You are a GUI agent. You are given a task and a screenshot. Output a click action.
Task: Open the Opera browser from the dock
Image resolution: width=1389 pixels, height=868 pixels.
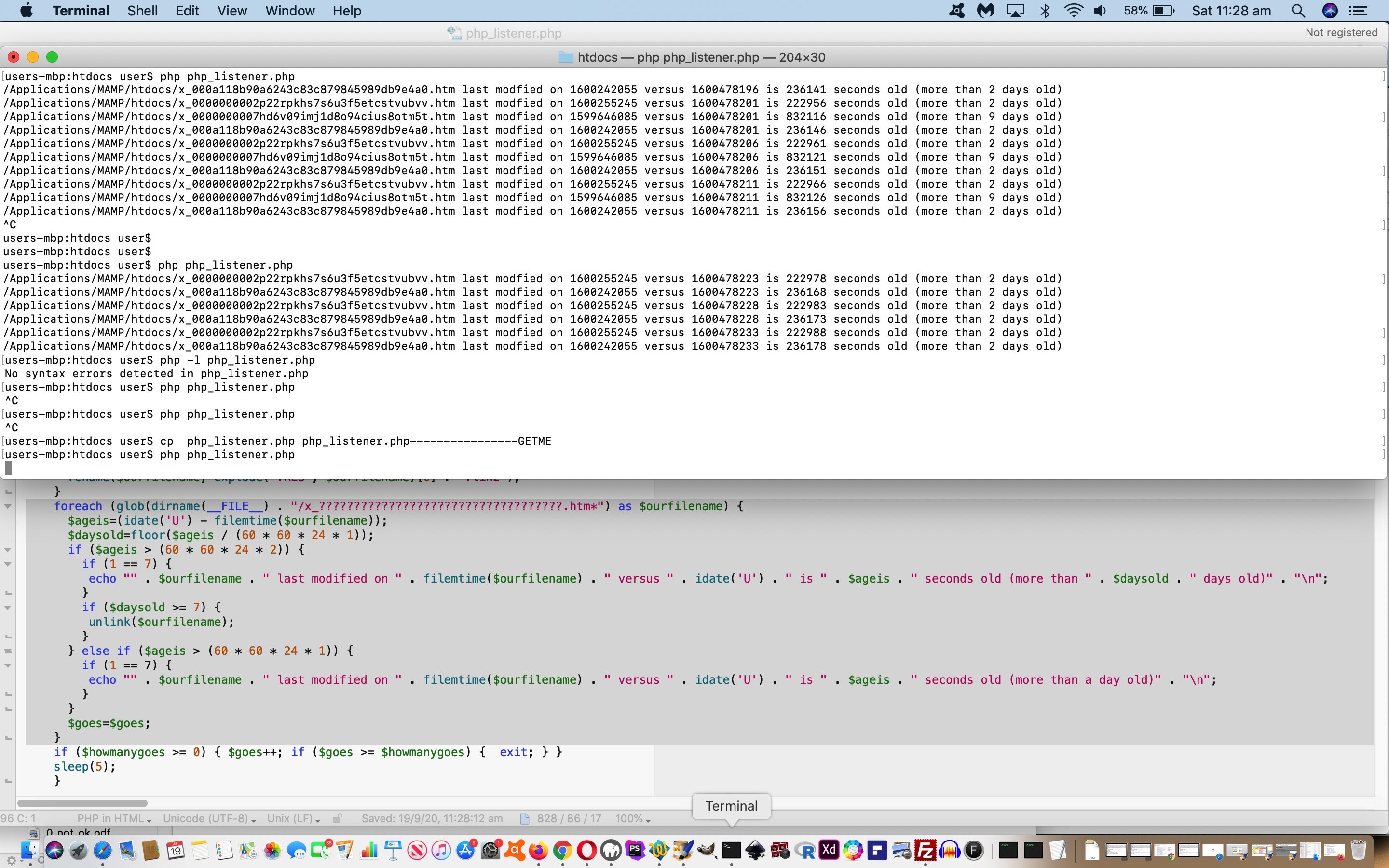586,850
